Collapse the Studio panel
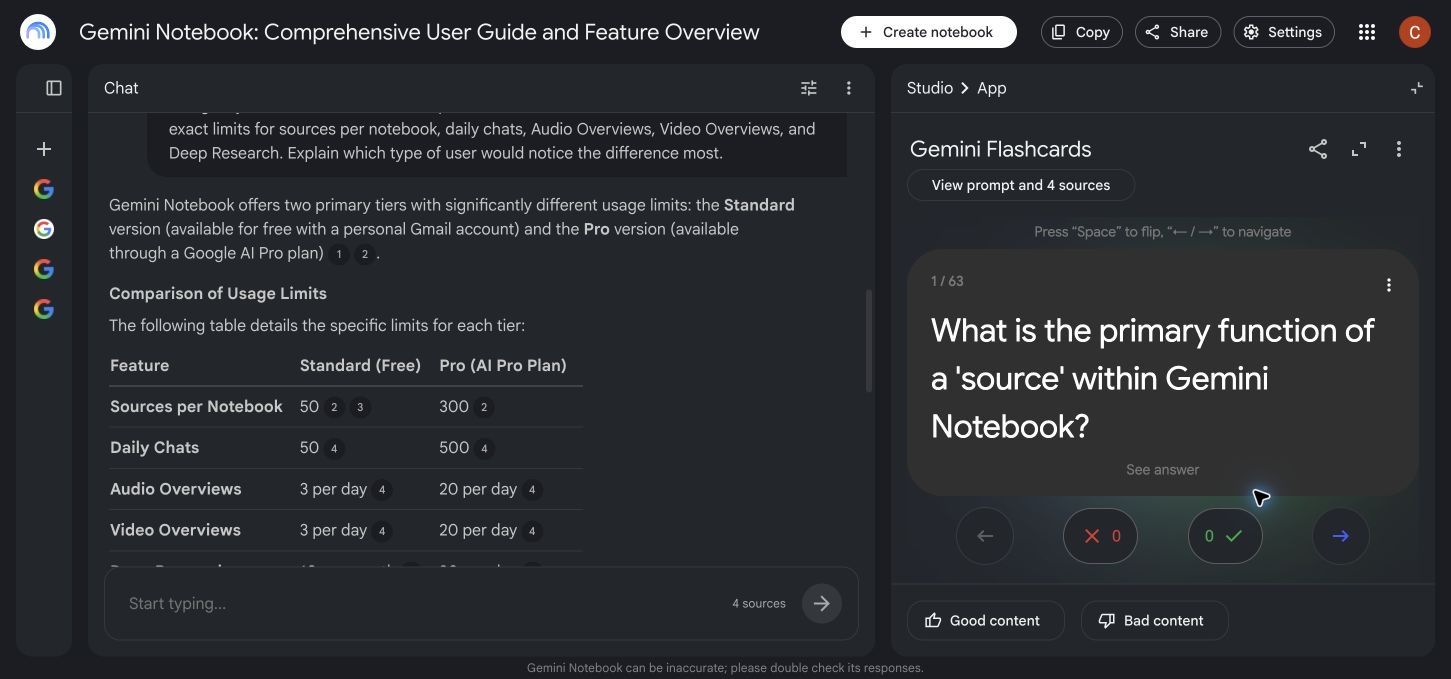 pyautogui.click(x=1416, y=88)
